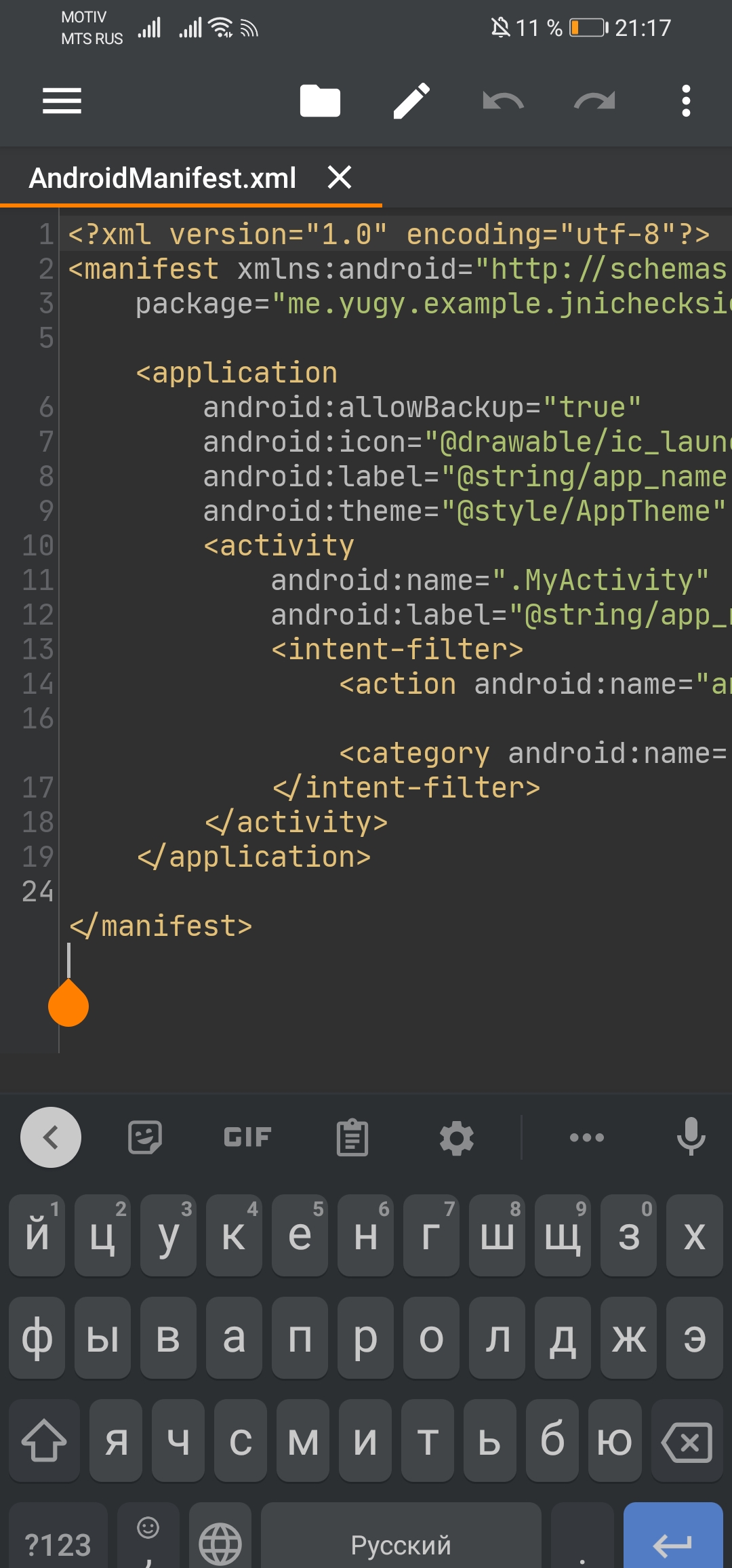Redo the last undone edit
Viewport: 732px width, 1568px height.
(x=594, y=101)
